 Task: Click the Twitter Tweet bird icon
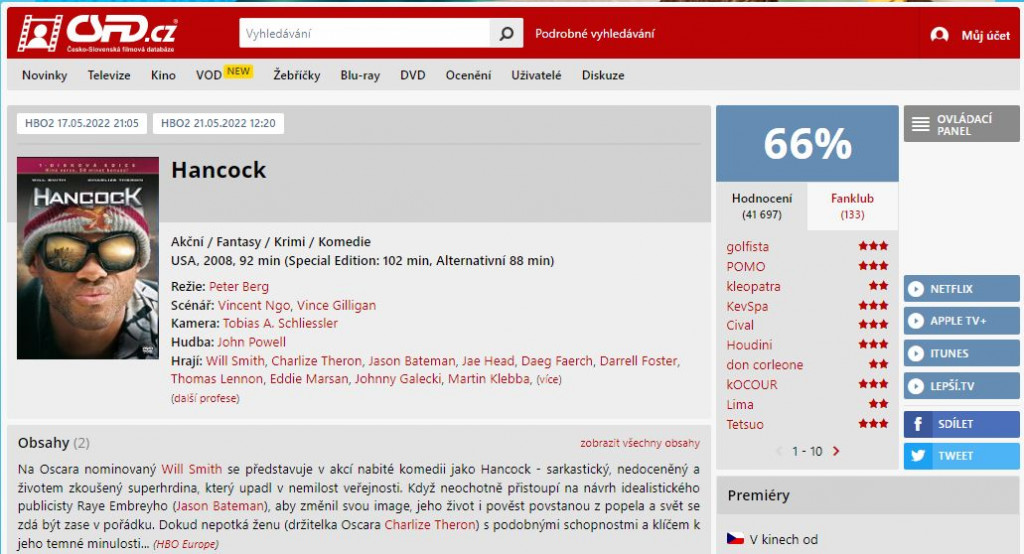(x=918, y=455)
